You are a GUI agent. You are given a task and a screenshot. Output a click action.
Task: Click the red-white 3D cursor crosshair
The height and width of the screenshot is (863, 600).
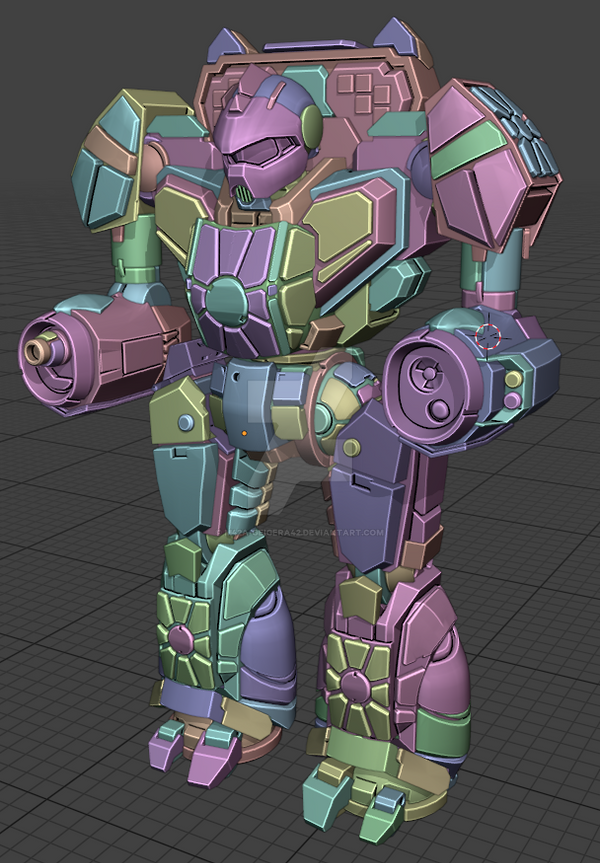click(488, 336)
